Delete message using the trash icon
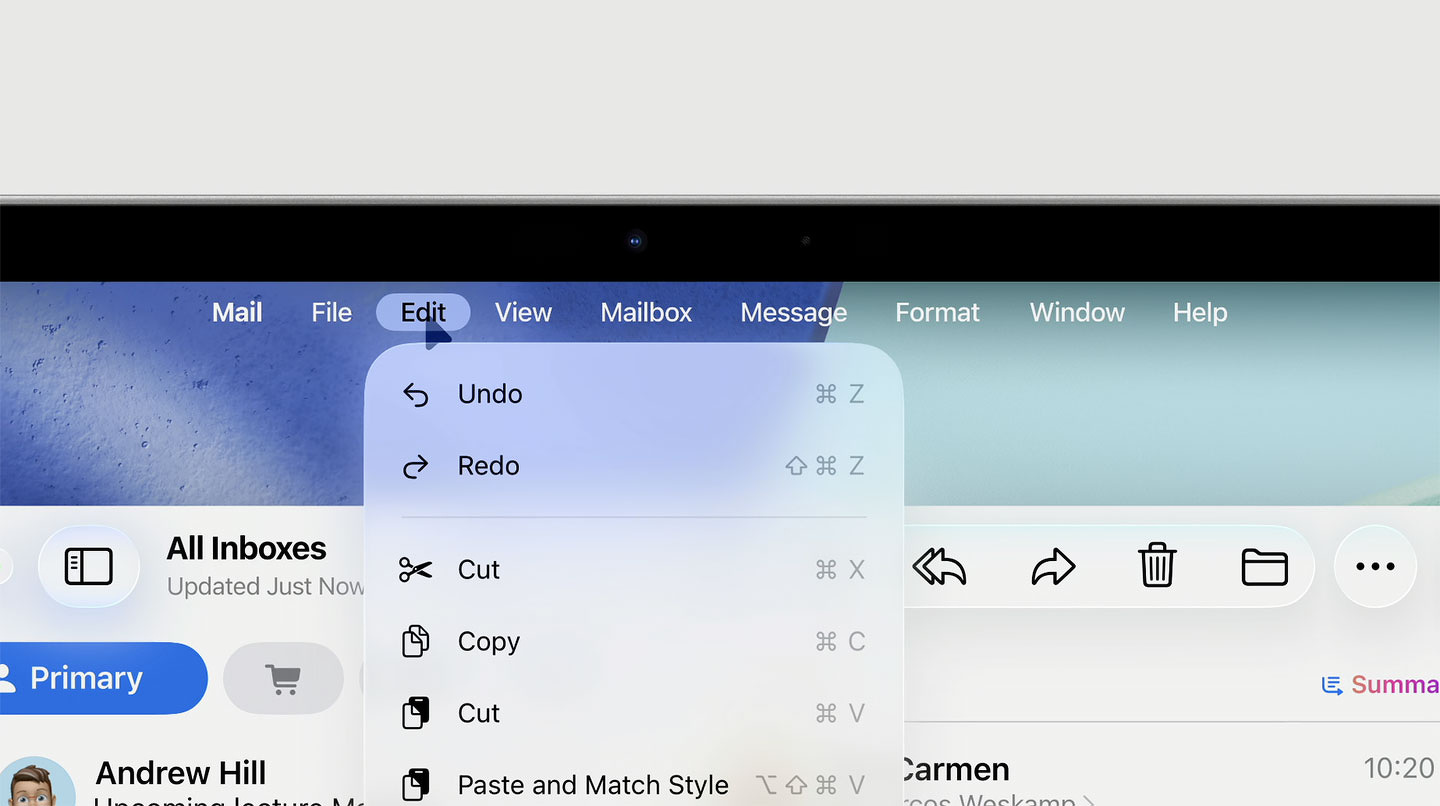 coord(1157,565)
